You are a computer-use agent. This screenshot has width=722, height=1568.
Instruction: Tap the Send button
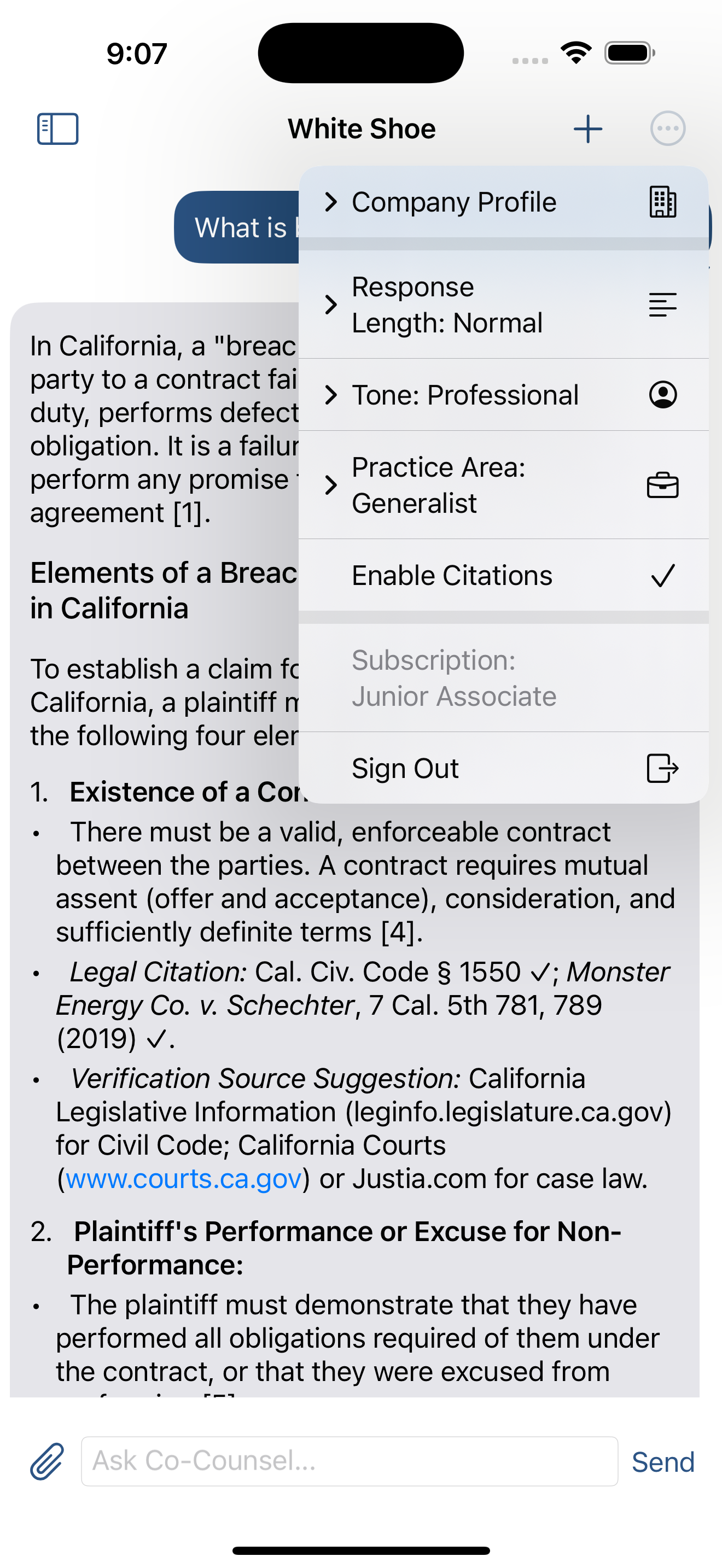point(663,1461)
